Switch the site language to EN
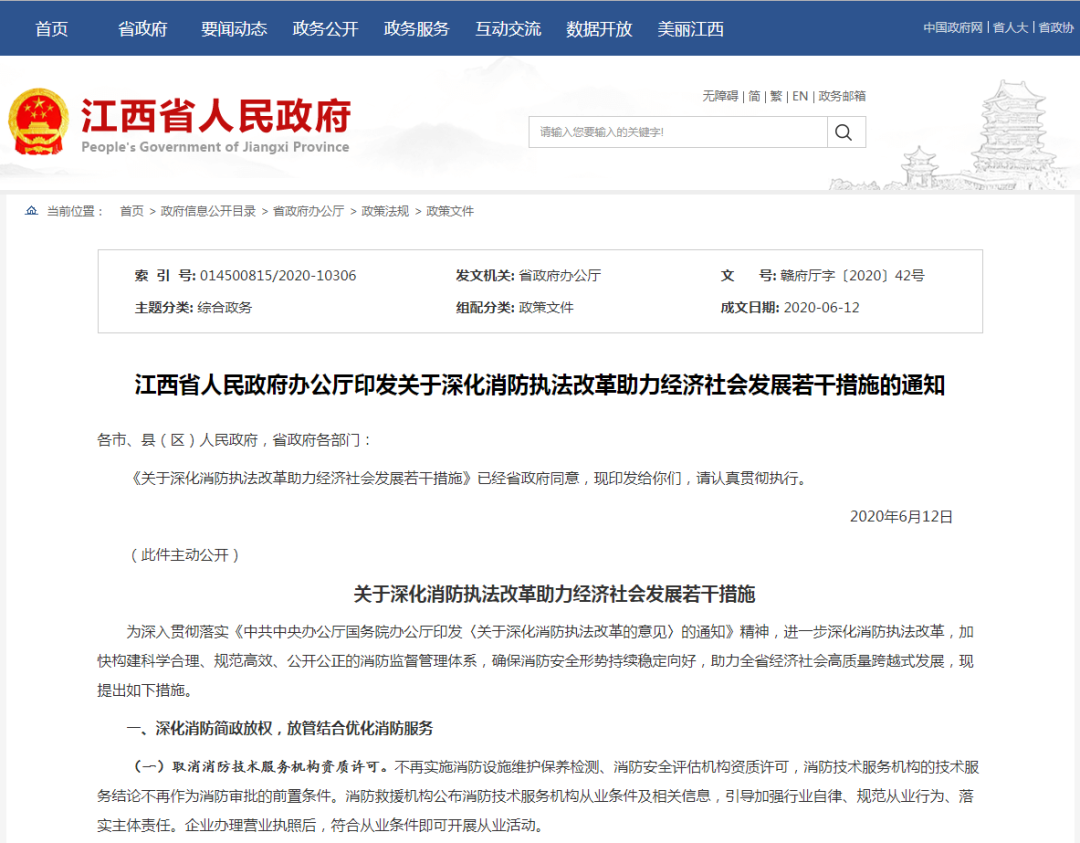 coord(800,96)
